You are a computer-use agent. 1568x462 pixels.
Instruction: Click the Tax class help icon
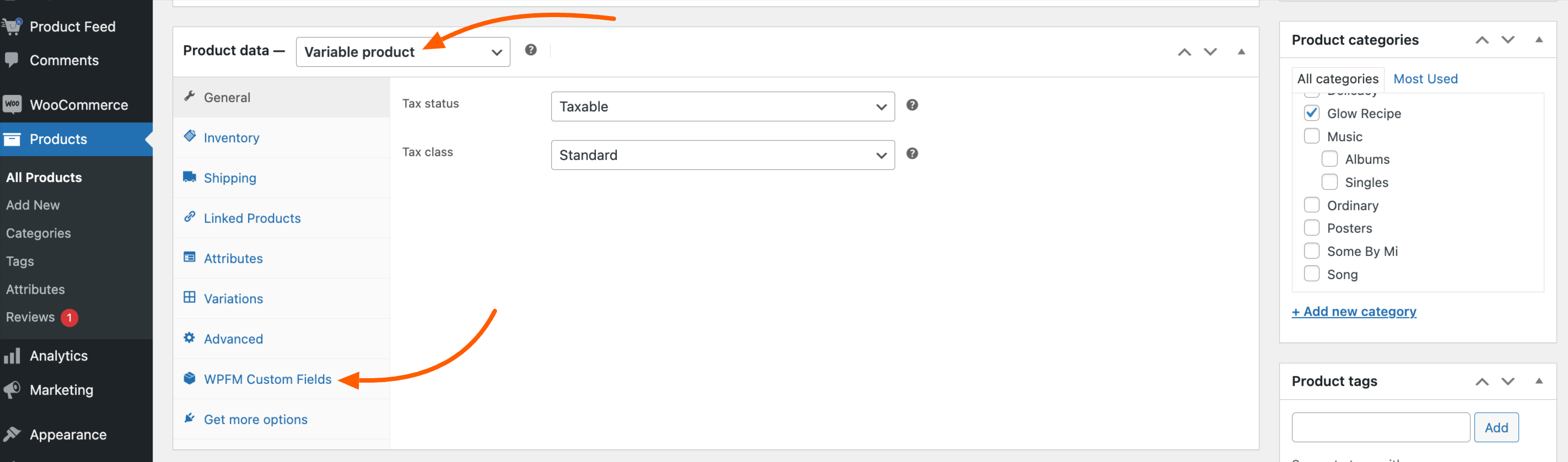click(912, 153)
